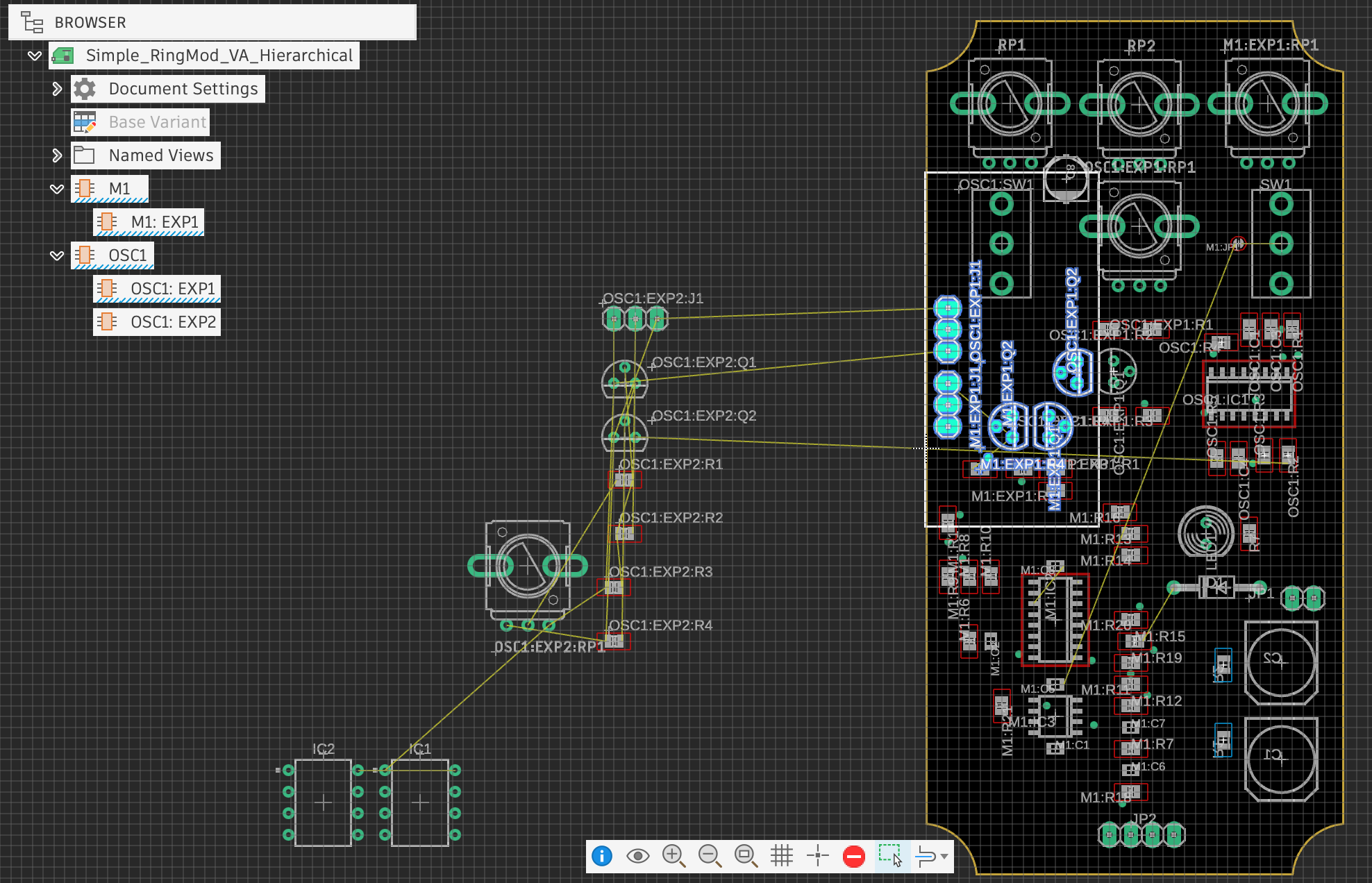Screen dimensions: 1372x883
Task: Click the IC2 component footprint
Action: 323,802
